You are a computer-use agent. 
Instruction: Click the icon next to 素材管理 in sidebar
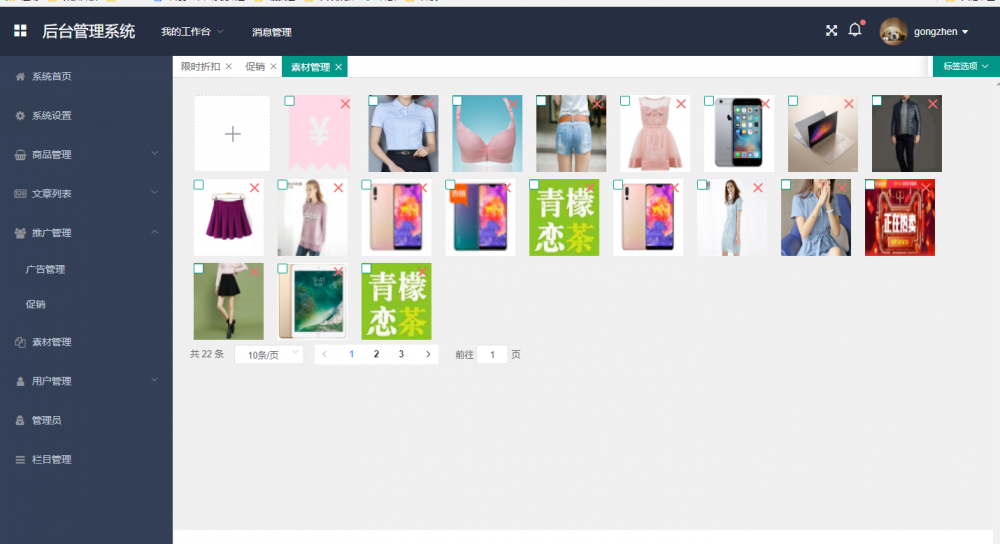[20, 342]
